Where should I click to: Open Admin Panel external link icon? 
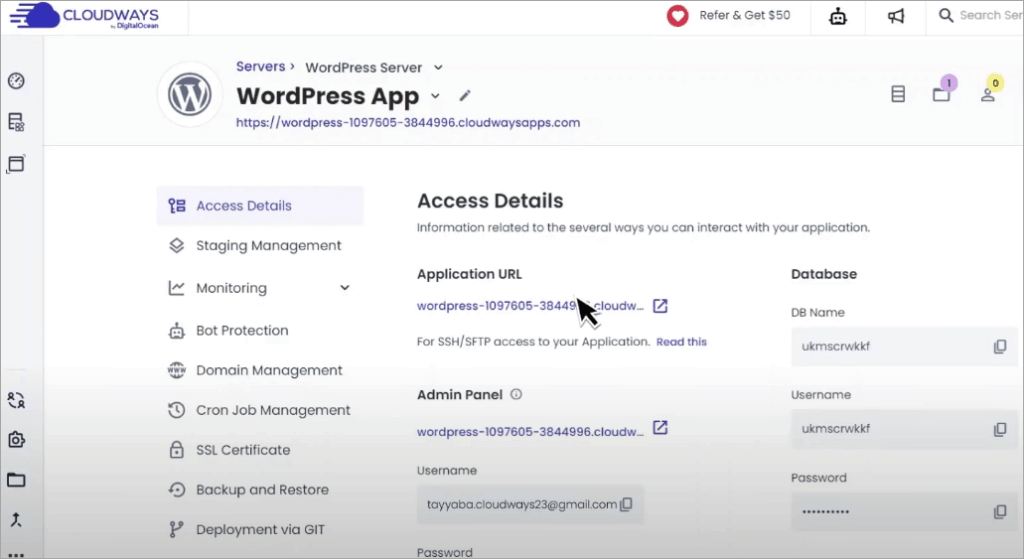pyautogui.click(x=660, y=428)
